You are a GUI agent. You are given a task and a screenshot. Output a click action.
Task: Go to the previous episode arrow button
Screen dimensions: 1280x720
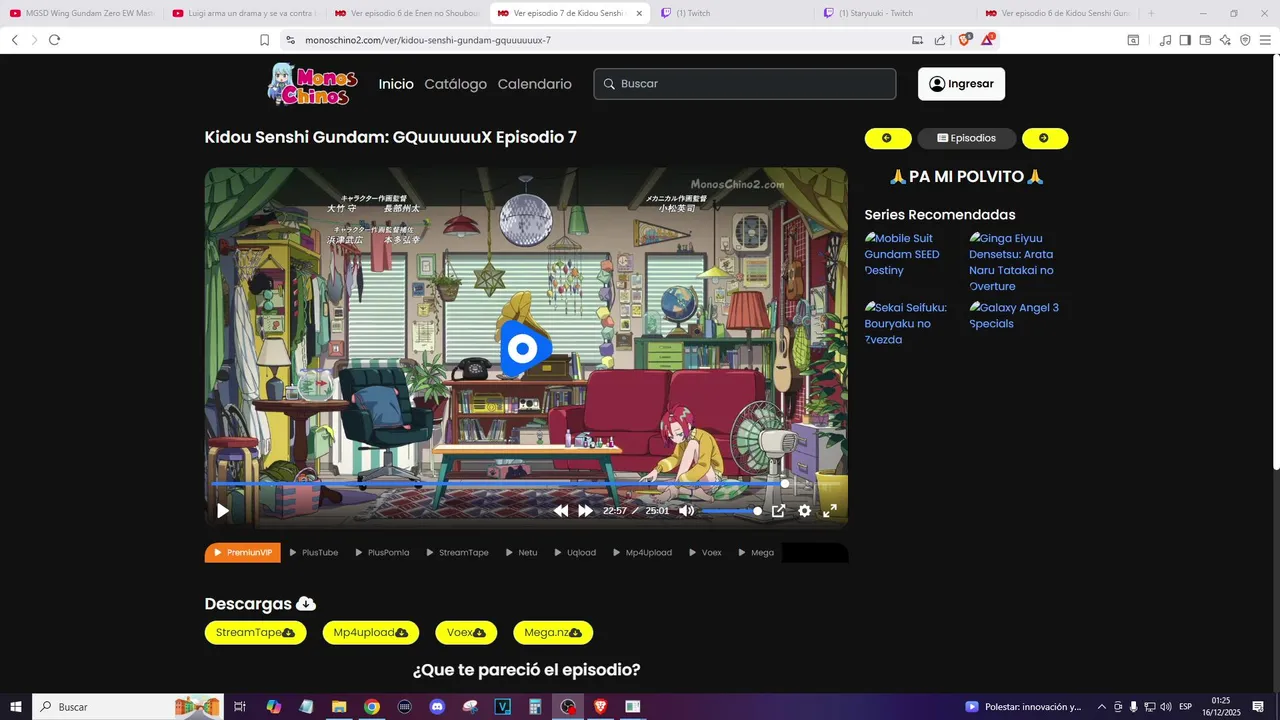pos(888,138)
